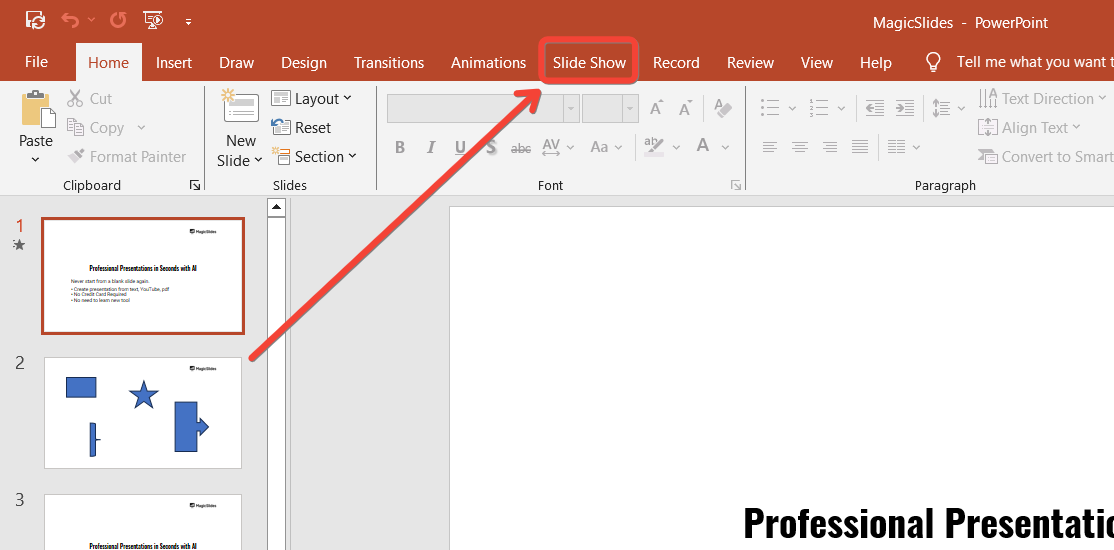
Task: Click Clear All Formatting icon
Action: click(723, 108)
